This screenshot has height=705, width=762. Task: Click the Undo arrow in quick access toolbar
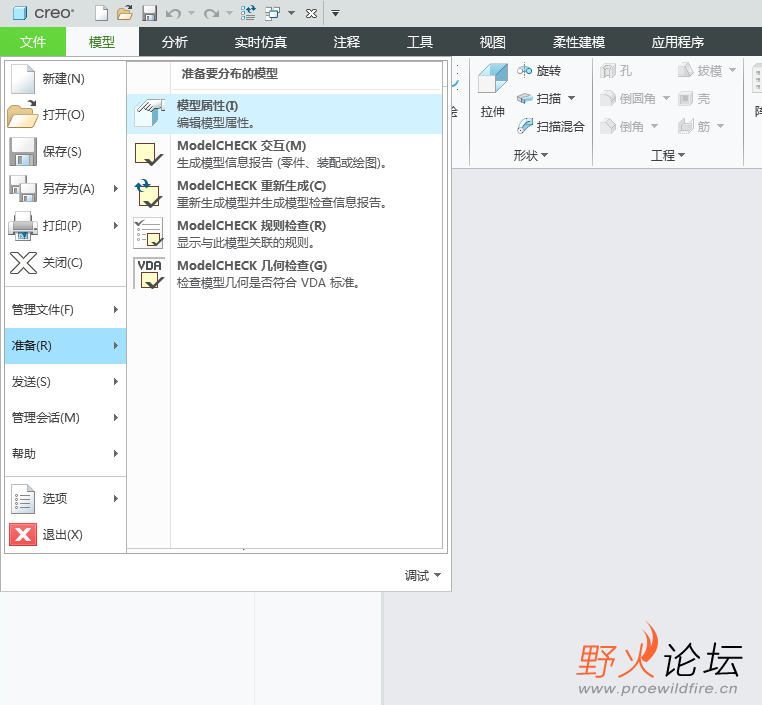coord(173,14)
